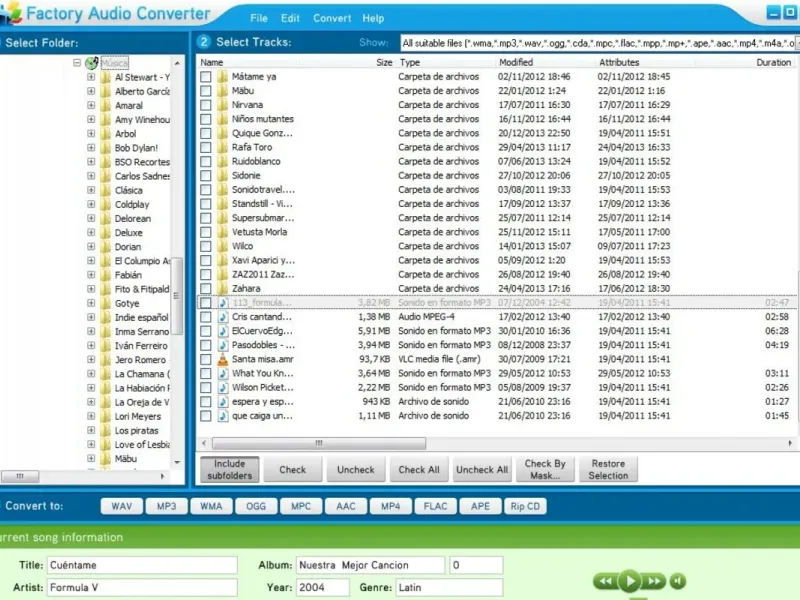Viewport: 800px width, 600px height.
Task: Click the Deluxe folder icon in tree
Action: pos(106,233)
